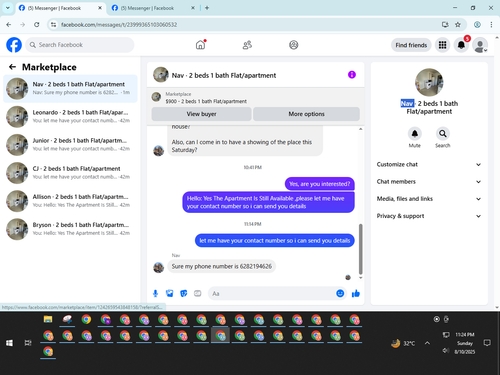Mute this chat using the bell icon
The image size is (500, 375).
pos(415,134)
